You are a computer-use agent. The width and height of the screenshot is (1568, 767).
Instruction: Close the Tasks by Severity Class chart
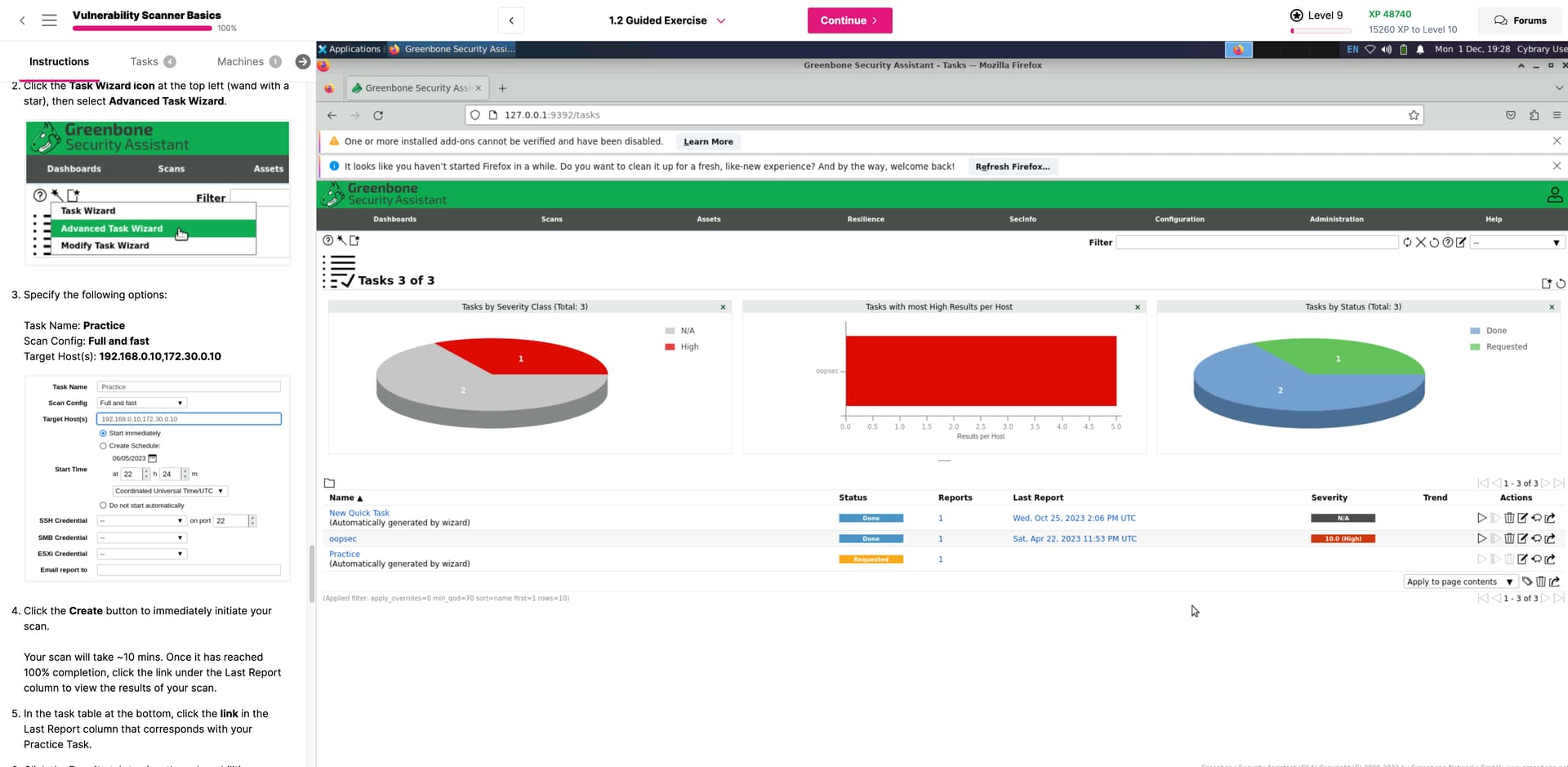(x=723, y=307)
